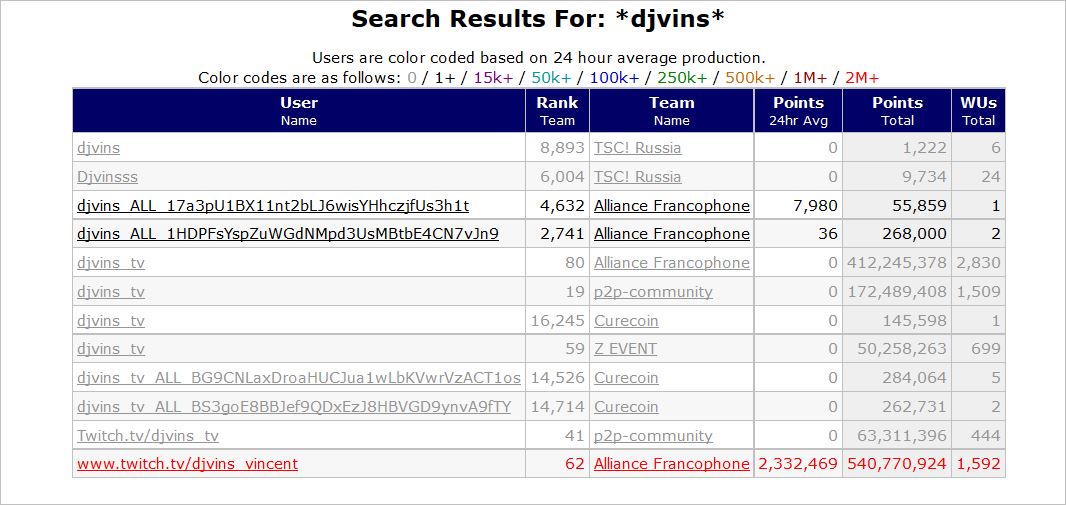This screenshot has width=1066, height=505.
Task: Click the Rank Team column header
Action: coord(557,110)
